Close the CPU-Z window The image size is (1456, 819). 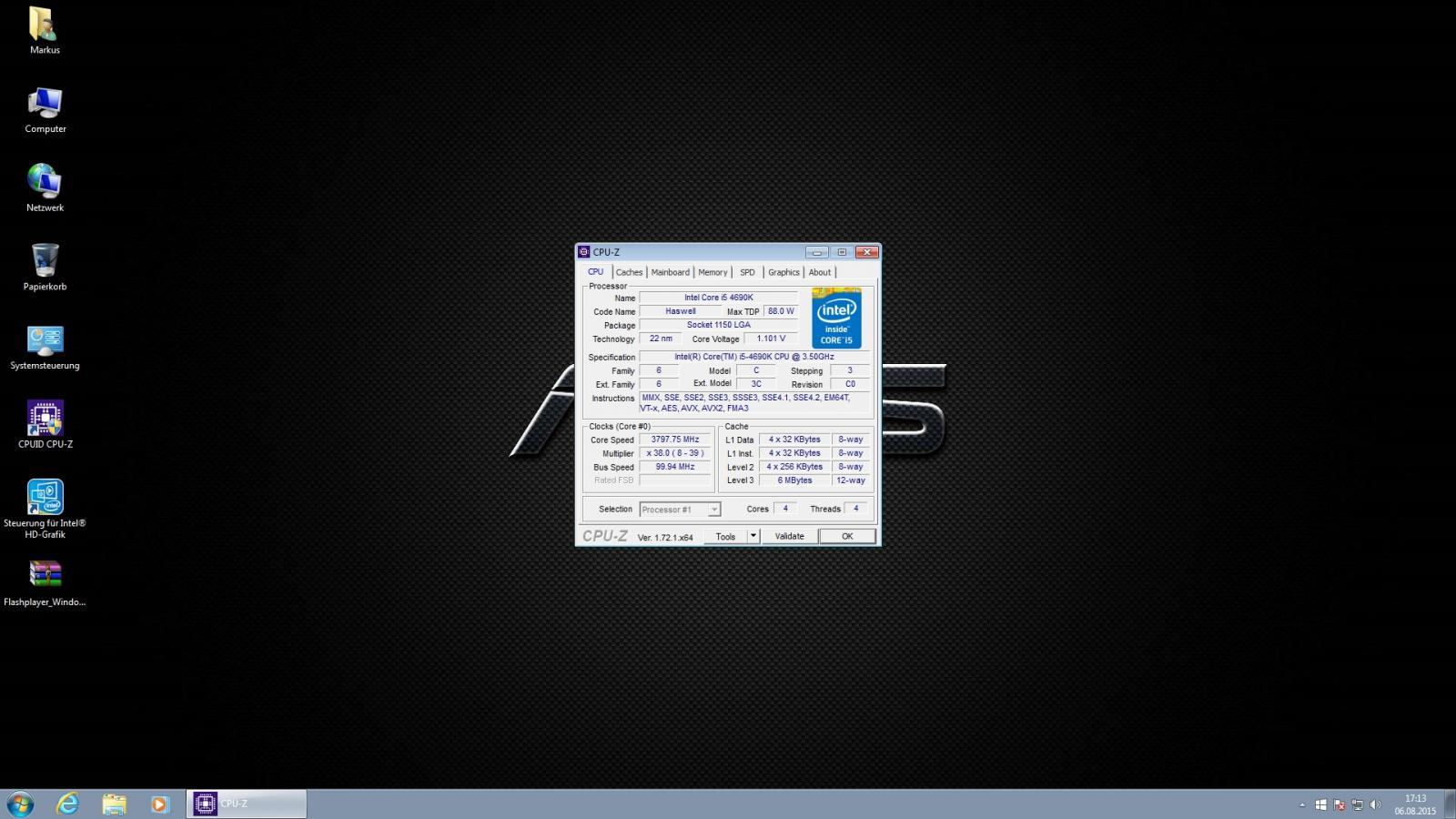[867, 252]
